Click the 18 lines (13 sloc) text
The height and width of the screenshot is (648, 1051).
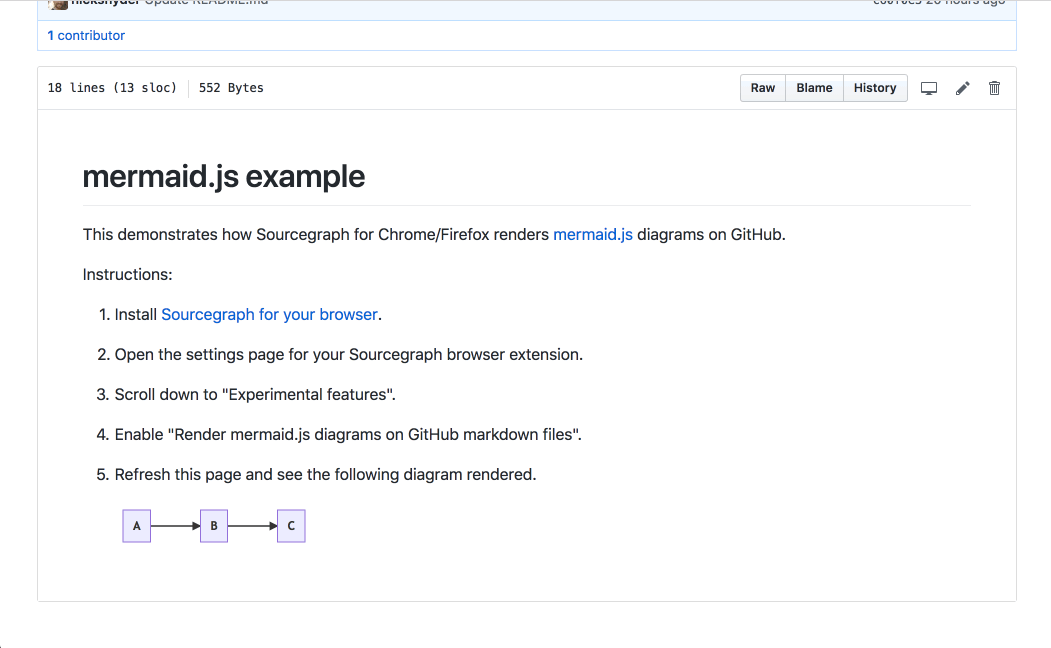[x=112, y=88]
